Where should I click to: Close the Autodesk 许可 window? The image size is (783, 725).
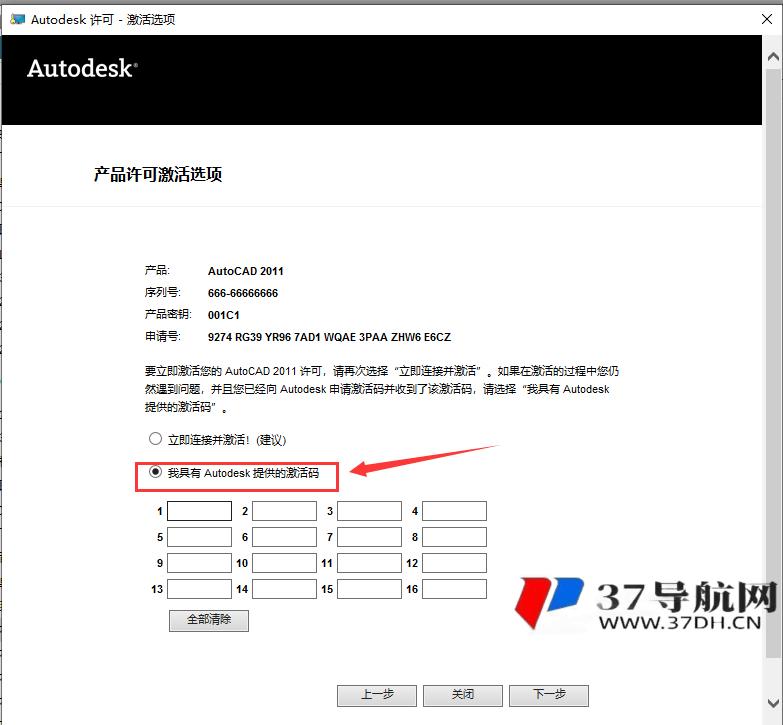click(x=767, y=19)
